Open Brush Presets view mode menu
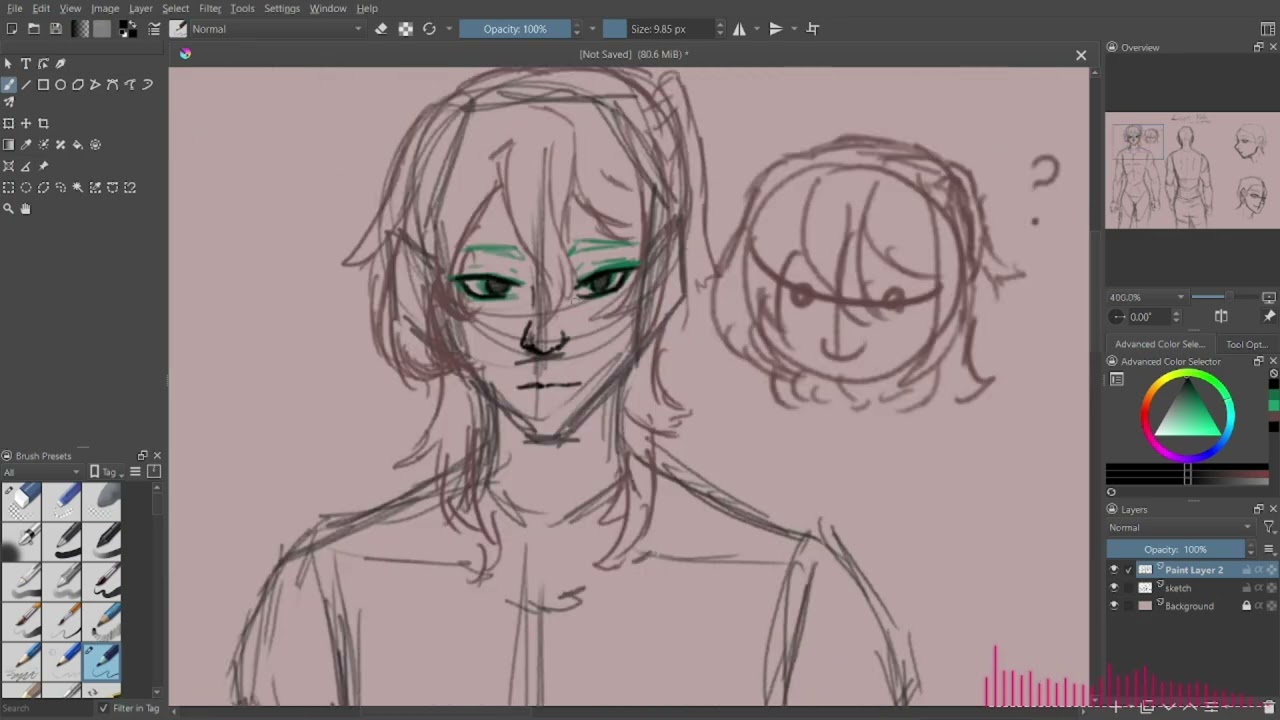Viewport: 1280px width, 720px height. (135, 472)
